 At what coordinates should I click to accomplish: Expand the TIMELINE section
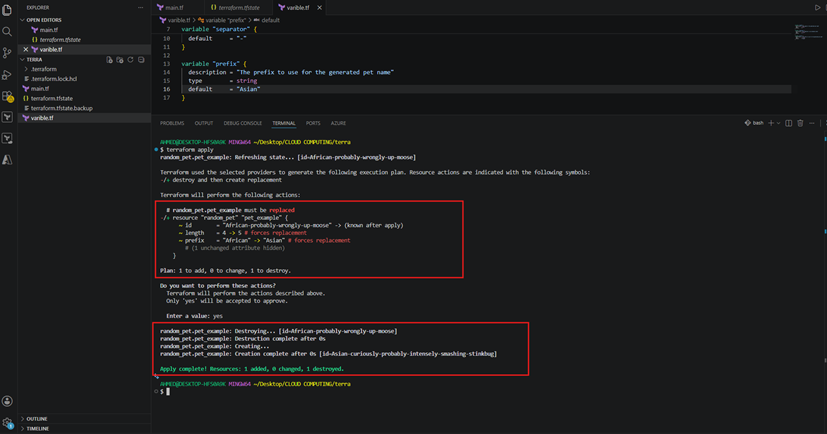37,429
